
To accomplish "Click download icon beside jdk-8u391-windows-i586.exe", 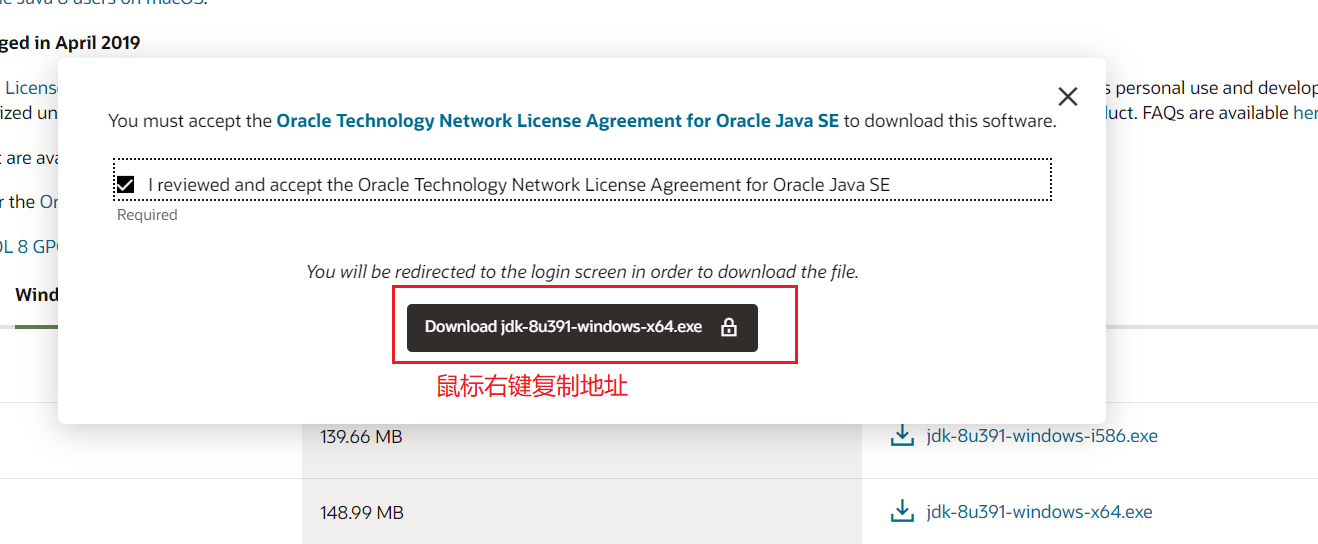I will pyautogui.click(x=902, y=436).
